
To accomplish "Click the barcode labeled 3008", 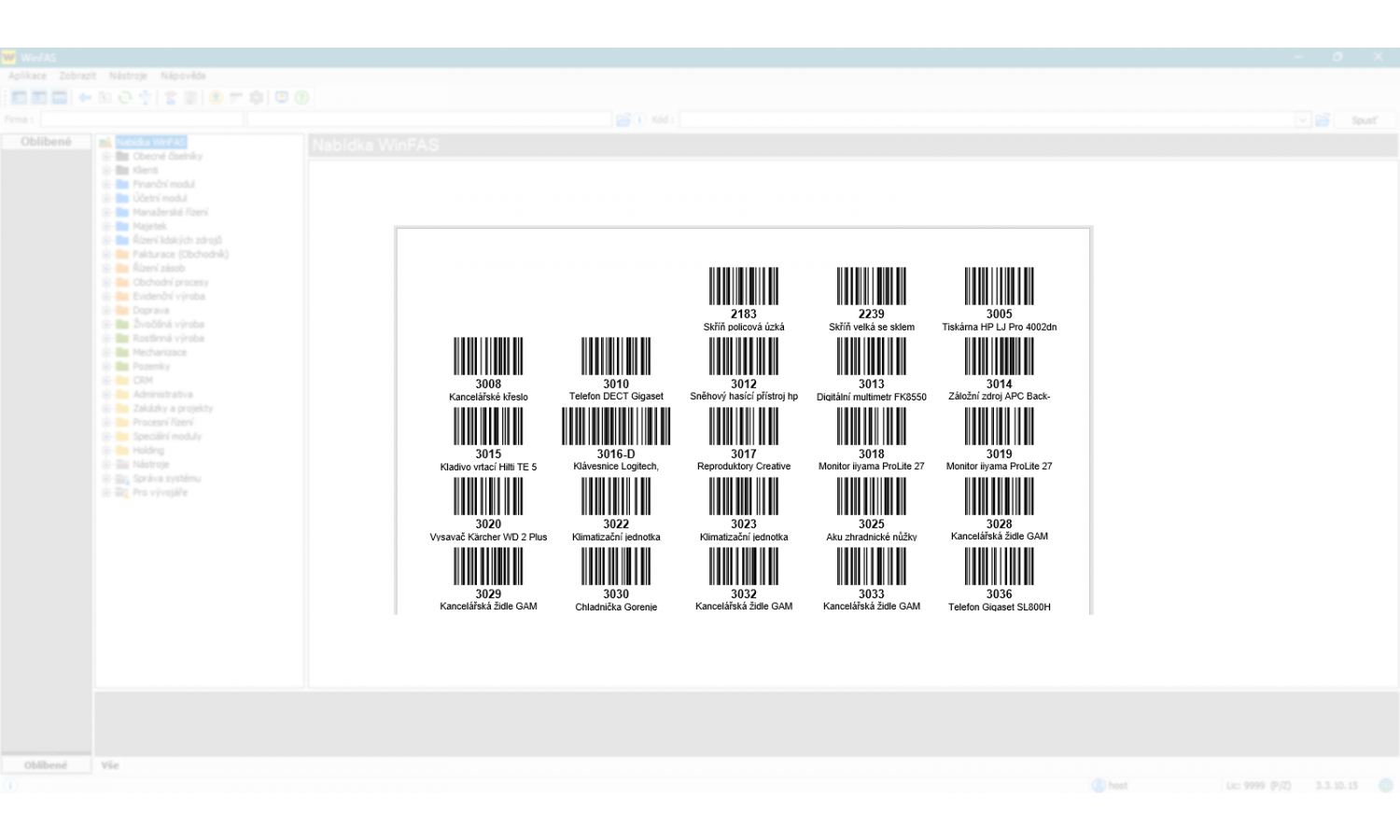I will point(488,357).
